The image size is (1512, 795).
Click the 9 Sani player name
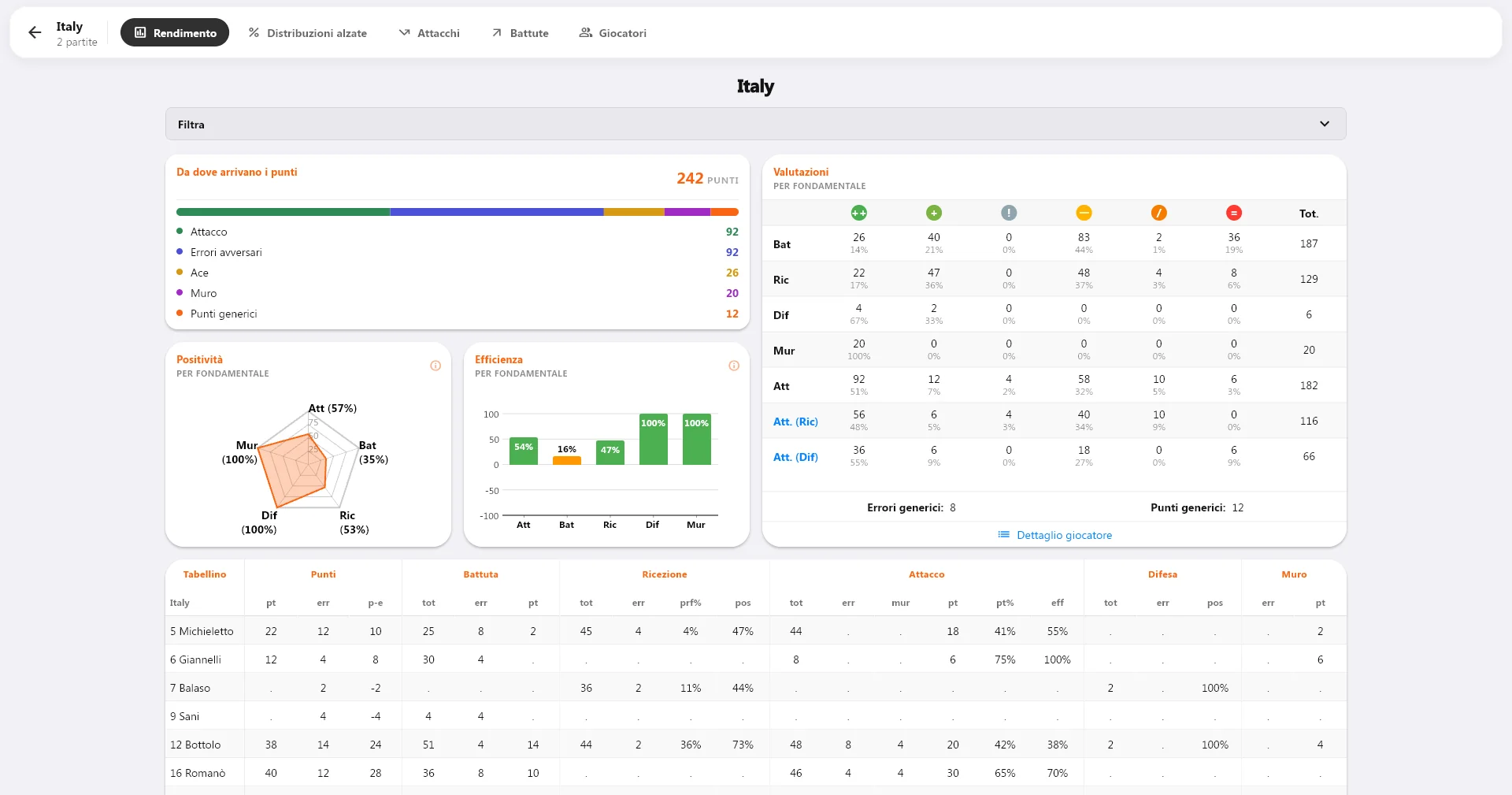(x=184, y=716)
